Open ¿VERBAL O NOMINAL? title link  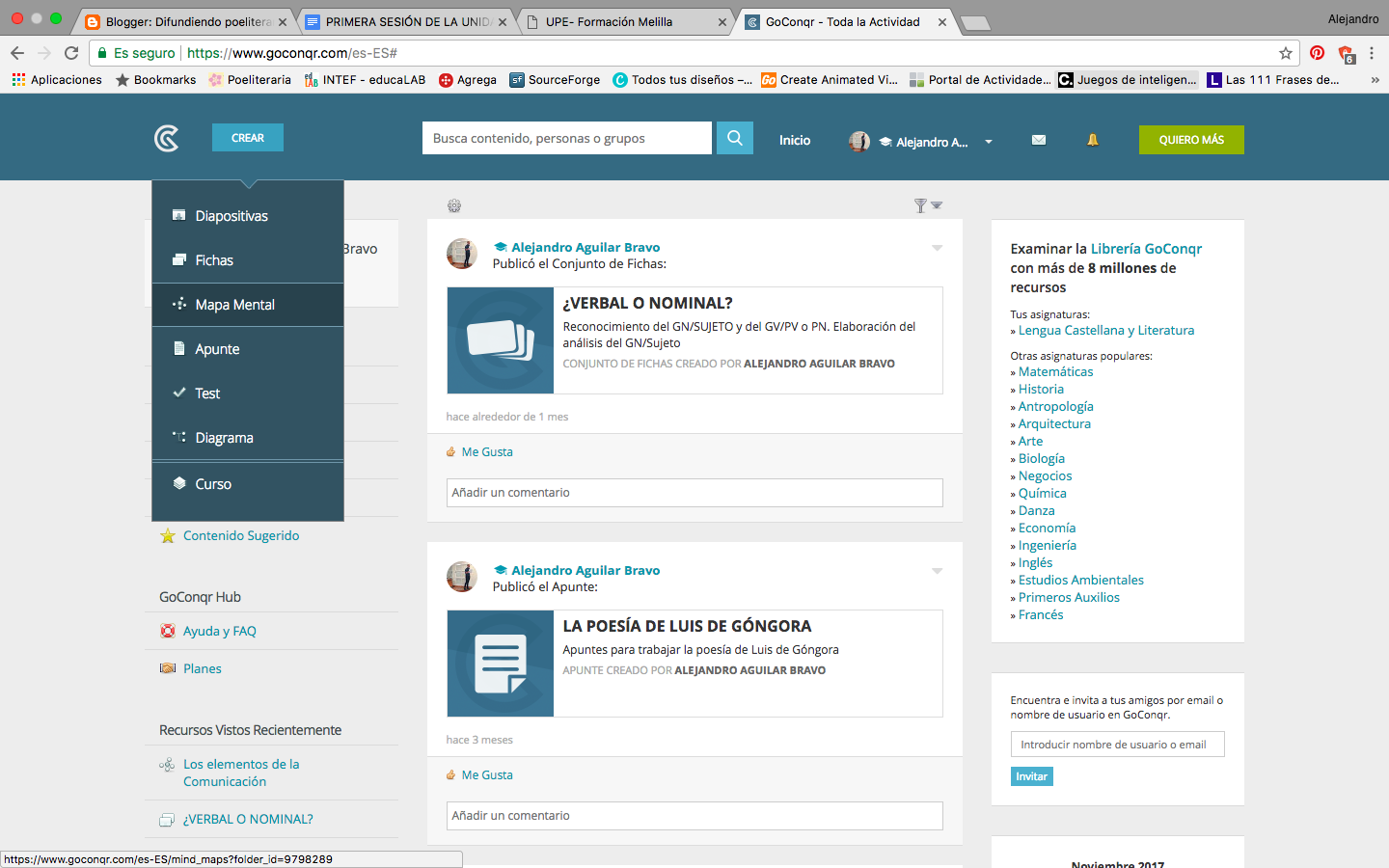click(x=648, y=303)
